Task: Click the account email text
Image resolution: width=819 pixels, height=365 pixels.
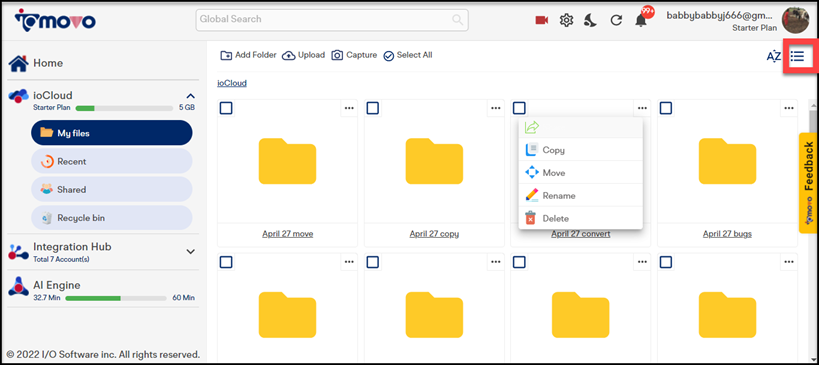Action: coord(720,16)
